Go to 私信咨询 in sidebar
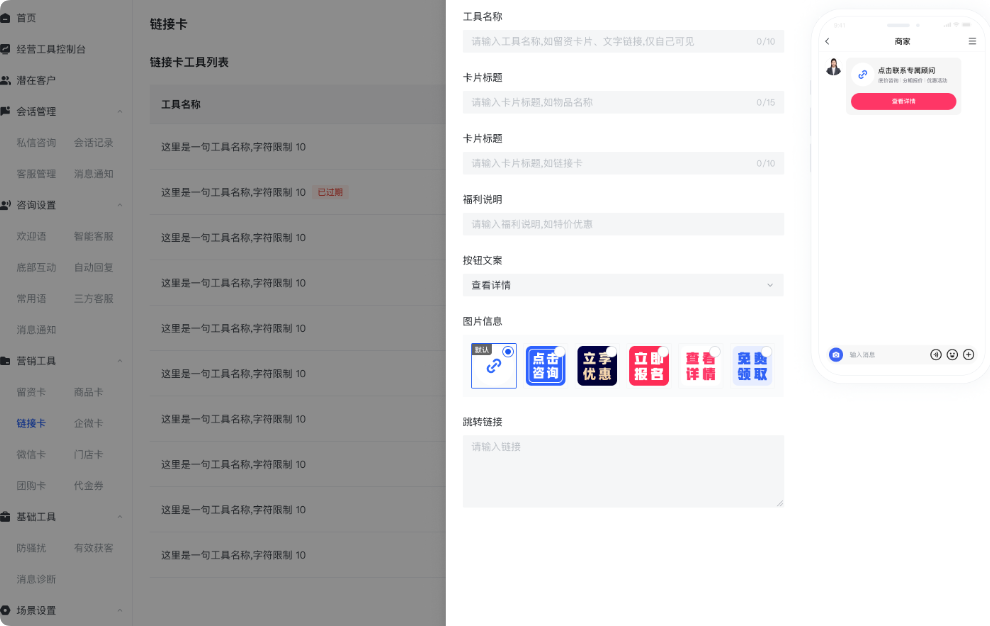Image resolution: width=990 pixels, height=626 pixels. click(36, 143)
